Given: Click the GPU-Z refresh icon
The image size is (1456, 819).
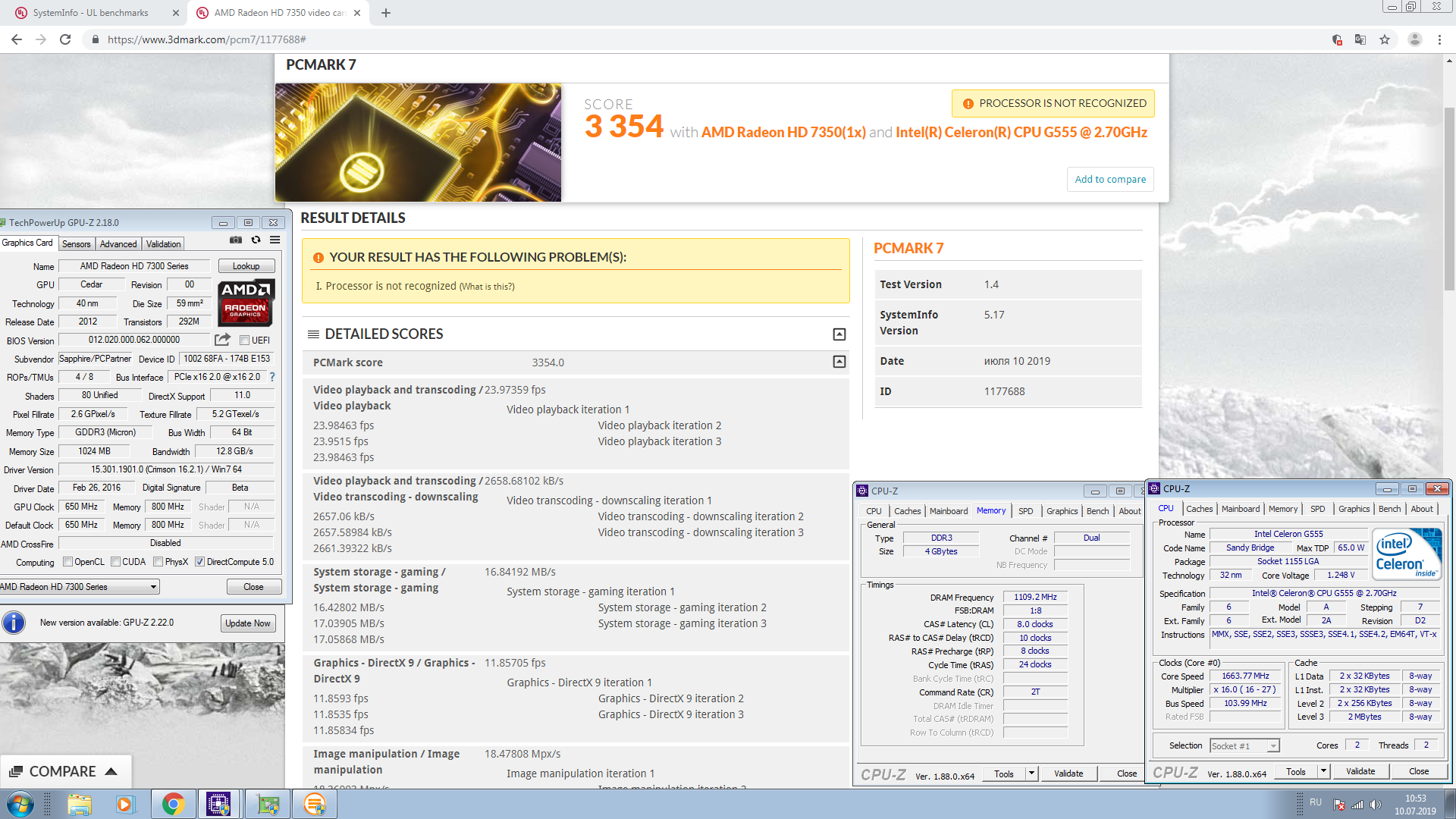Looking at the screenshot, I should 256,240.
